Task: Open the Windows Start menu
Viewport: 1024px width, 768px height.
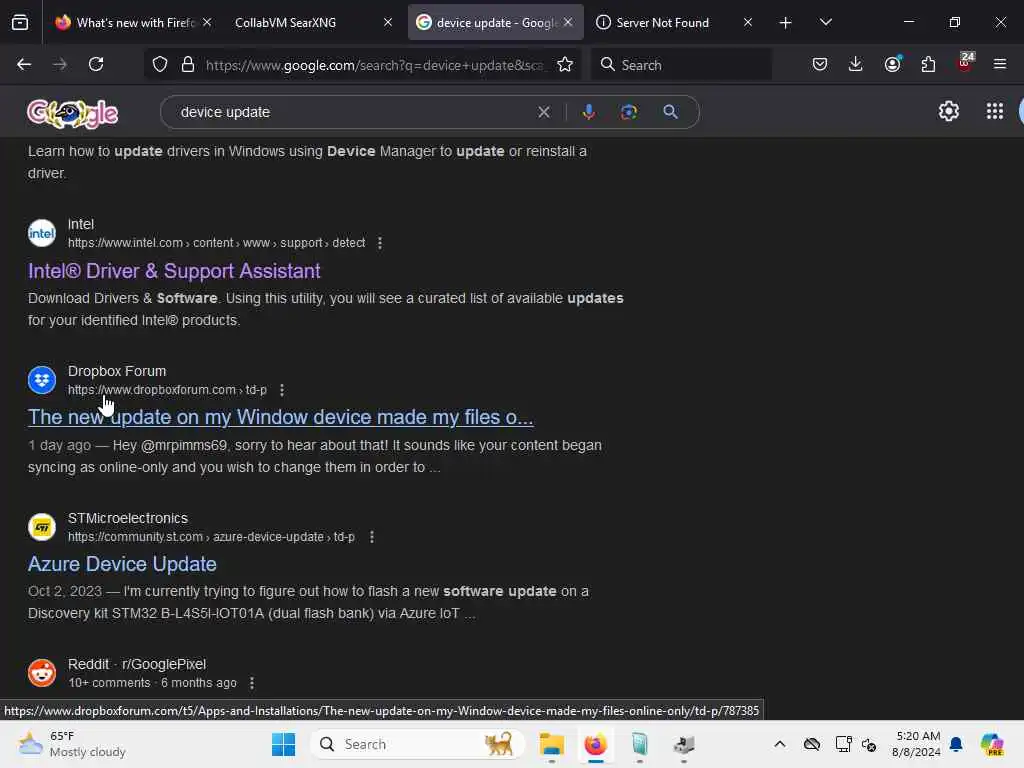Action: click(x=283, y=744)
